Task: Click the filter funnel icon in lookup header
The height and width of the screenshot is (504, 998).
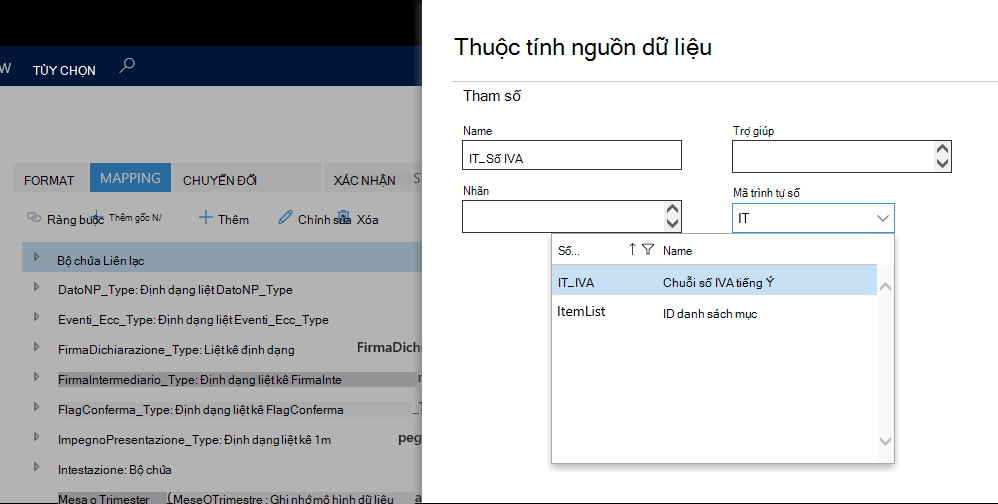Action: pyautogui.click(x=648, y=249)
